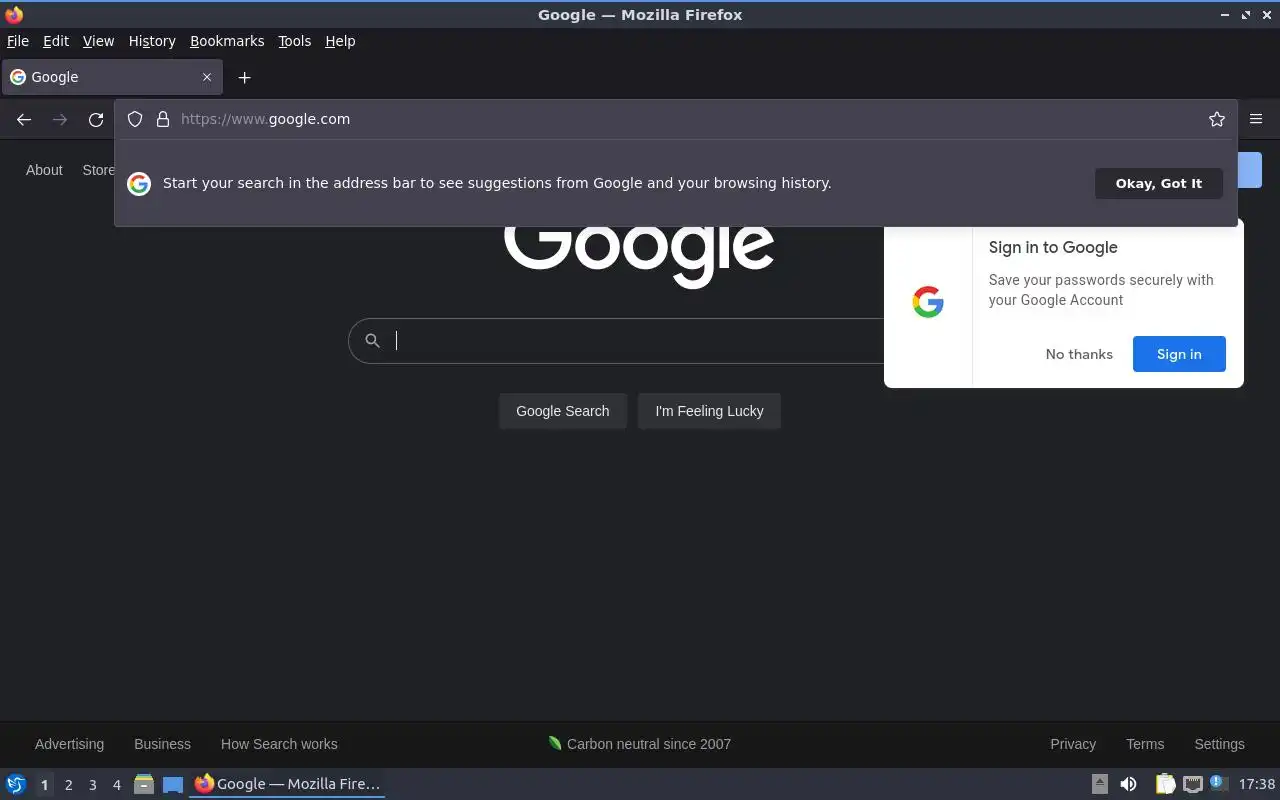The height and width of the screenshot is (800, 1280).
Task: Bookmark this page with the star icon
Action: (x=1217, y=119)
